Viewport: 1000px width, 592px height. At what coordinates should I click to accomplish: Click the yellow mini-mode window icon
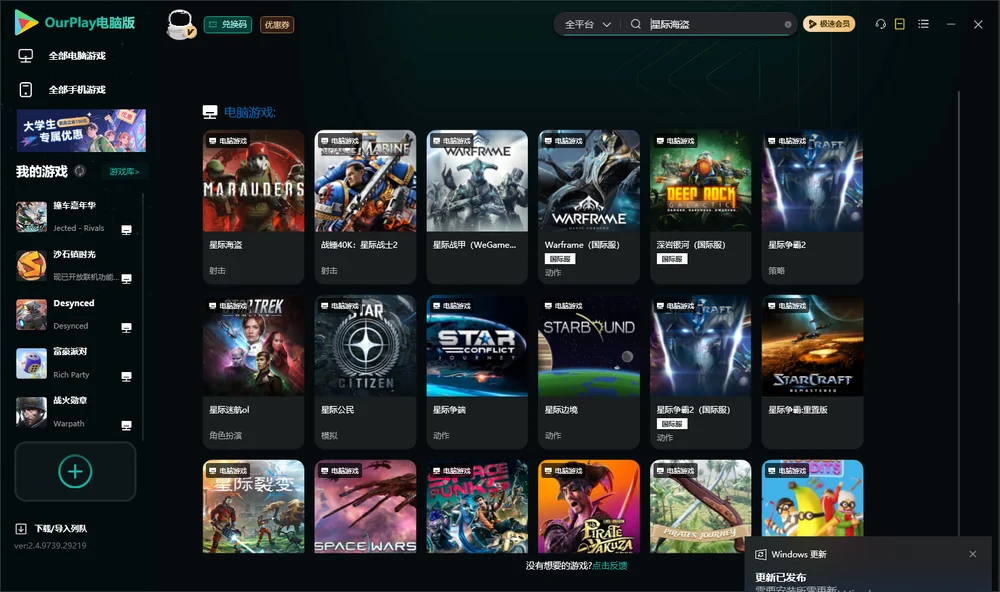[900, 24]
